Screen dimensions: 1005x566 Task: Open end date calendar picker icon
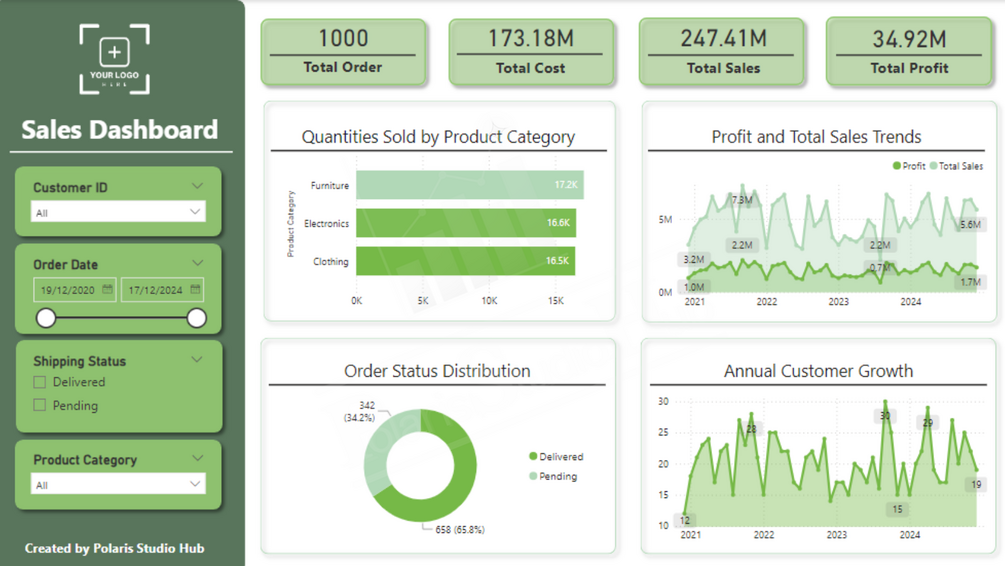(195, 289)
